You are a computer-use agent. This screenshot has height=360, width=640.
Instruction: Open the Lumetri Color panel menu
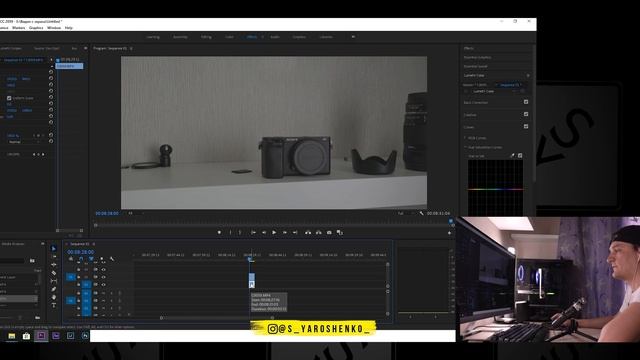(528, 76)
